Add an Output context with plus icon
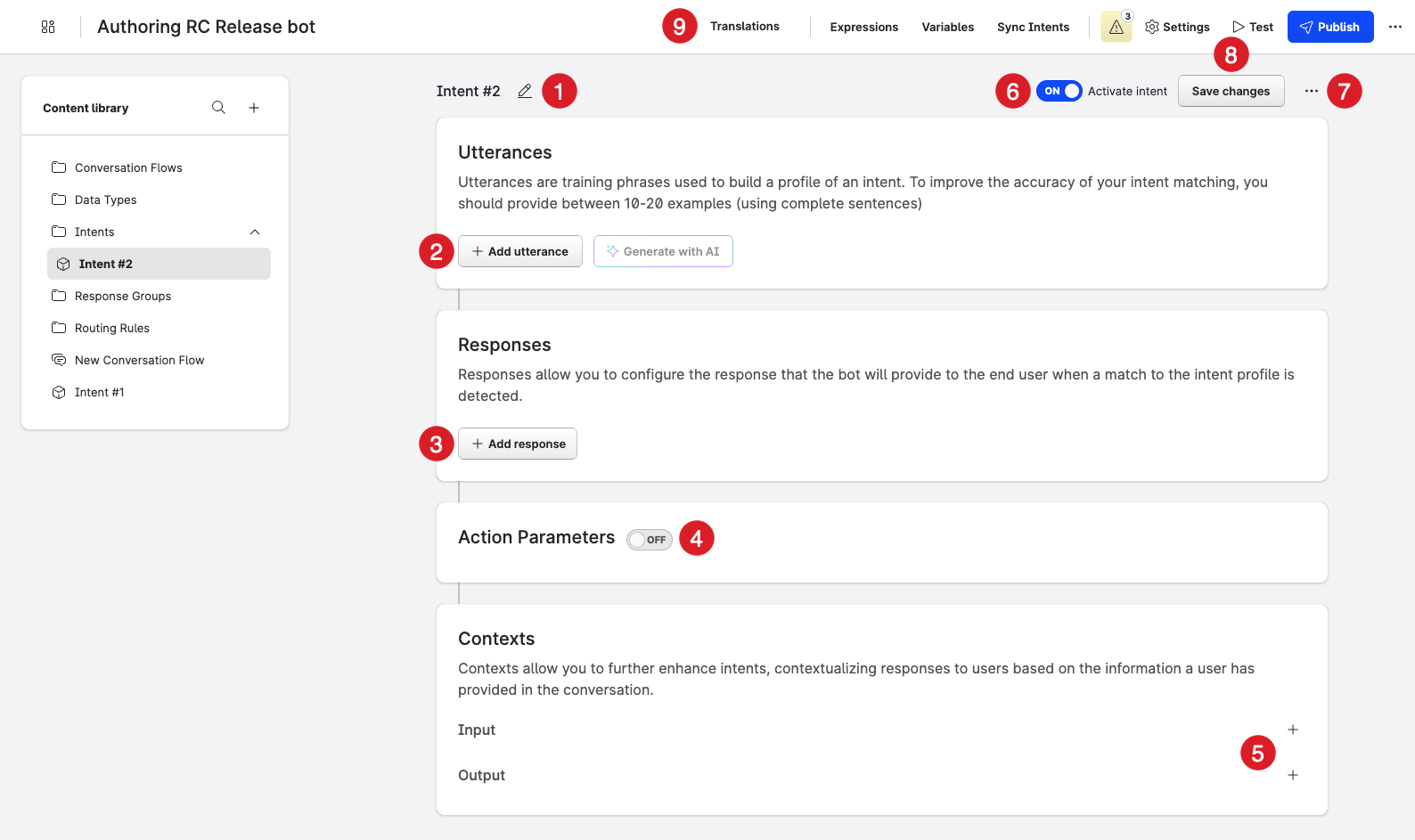The image size is (1415, 840). (1292, 775)
